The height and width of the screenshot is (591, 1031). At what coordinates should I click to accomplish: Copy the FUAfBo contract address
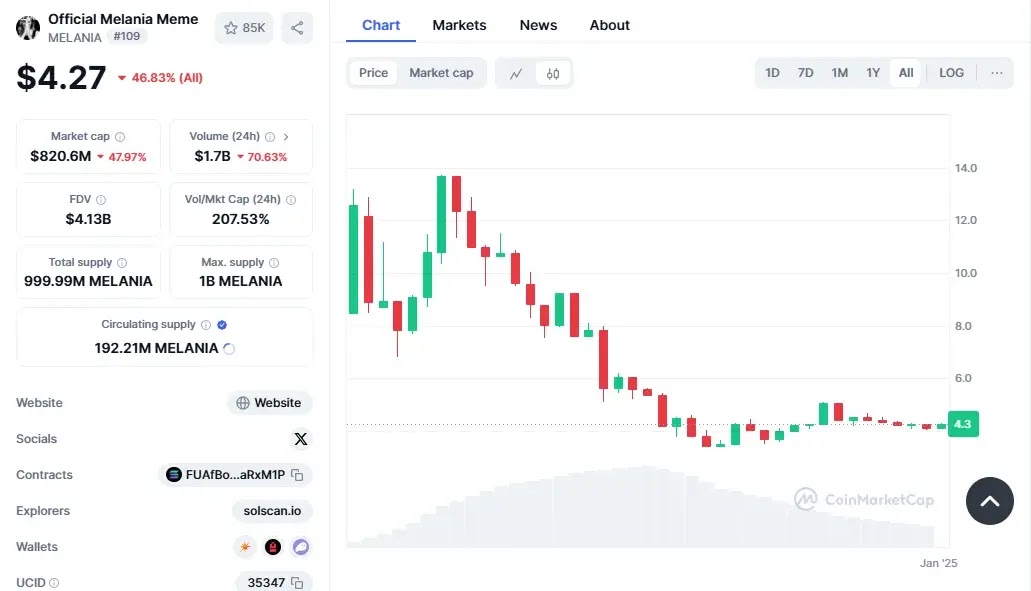coord(297,475)
